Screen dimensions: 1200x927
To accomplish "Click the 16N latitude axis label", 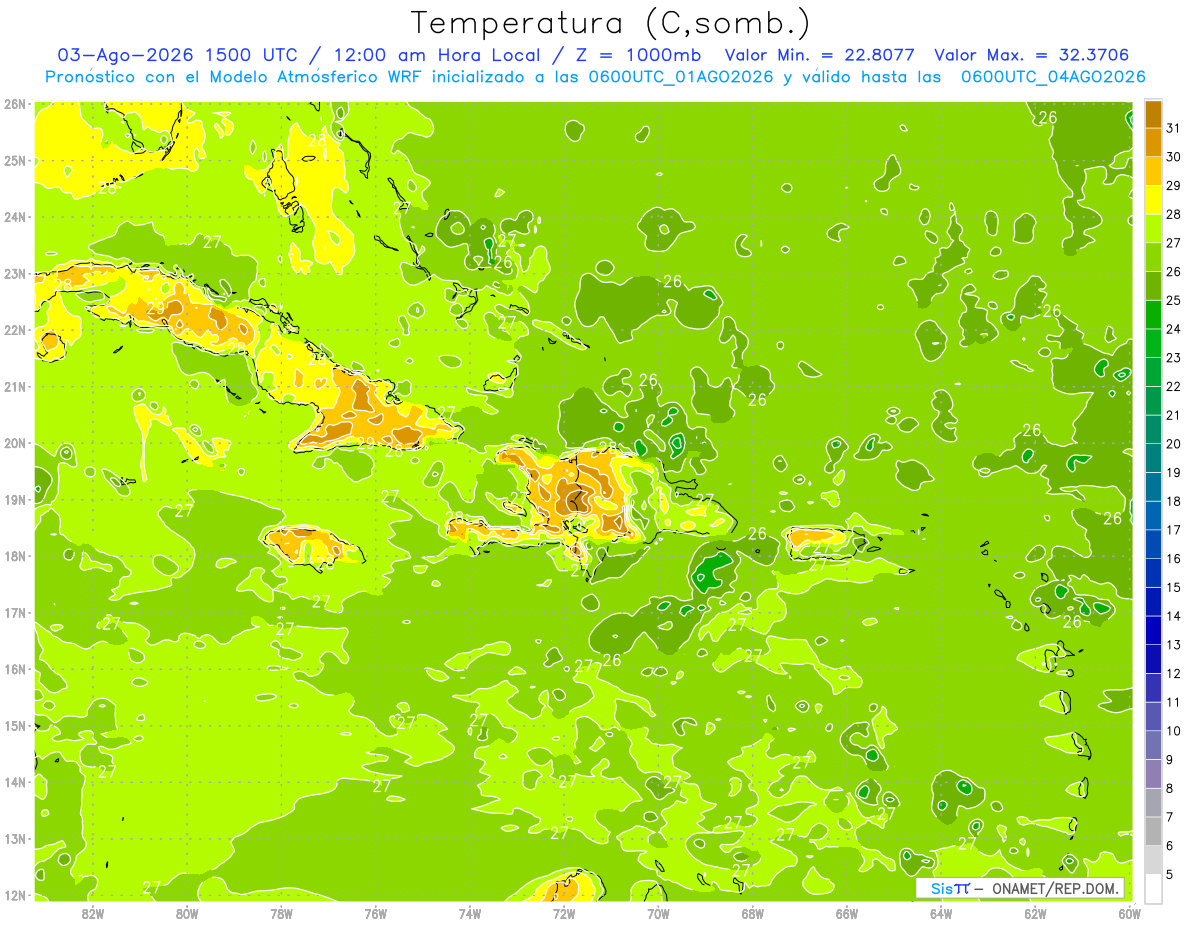I will [x=14, y=669].
